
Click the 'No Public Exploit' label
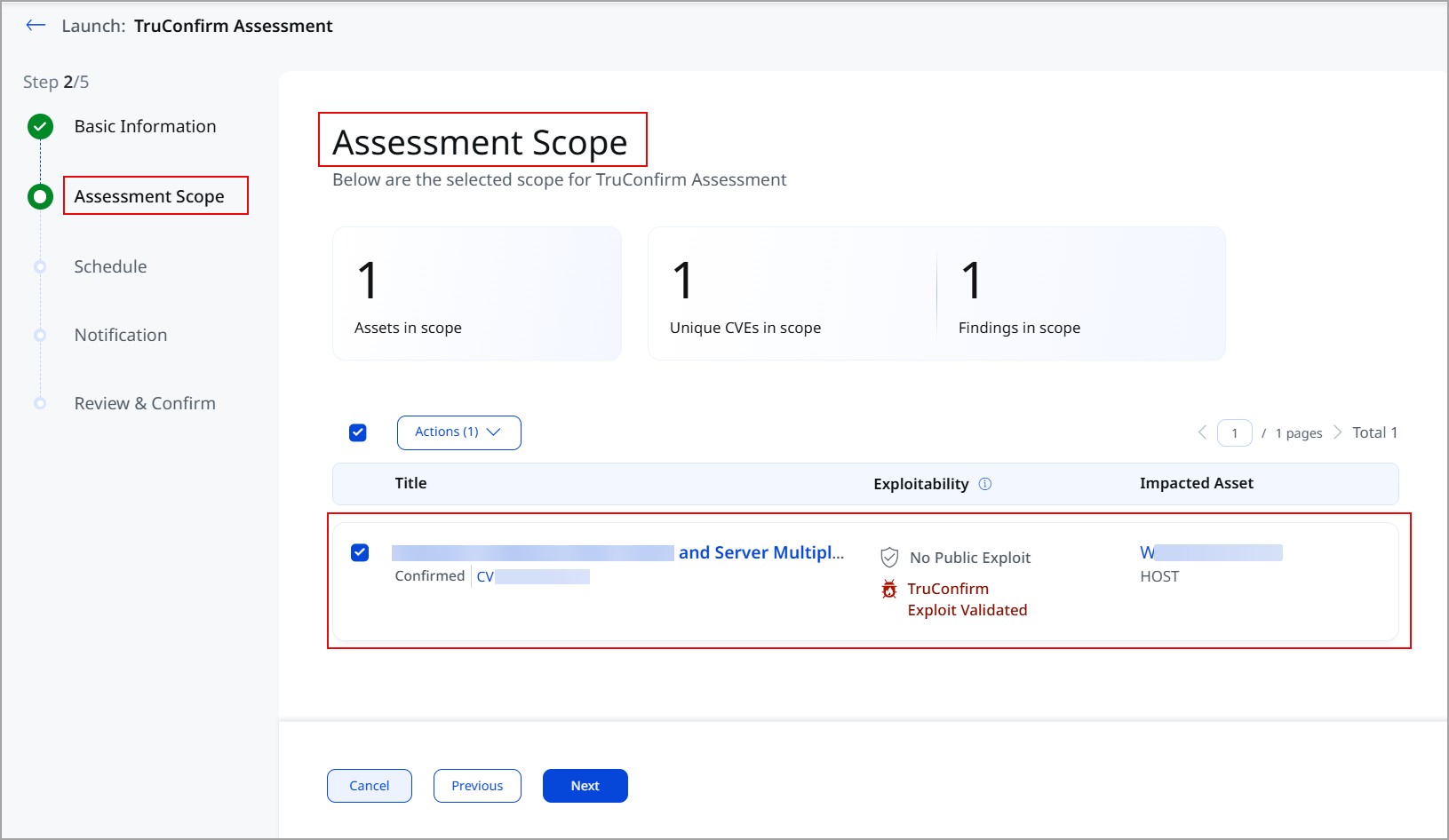coord(970,558)
